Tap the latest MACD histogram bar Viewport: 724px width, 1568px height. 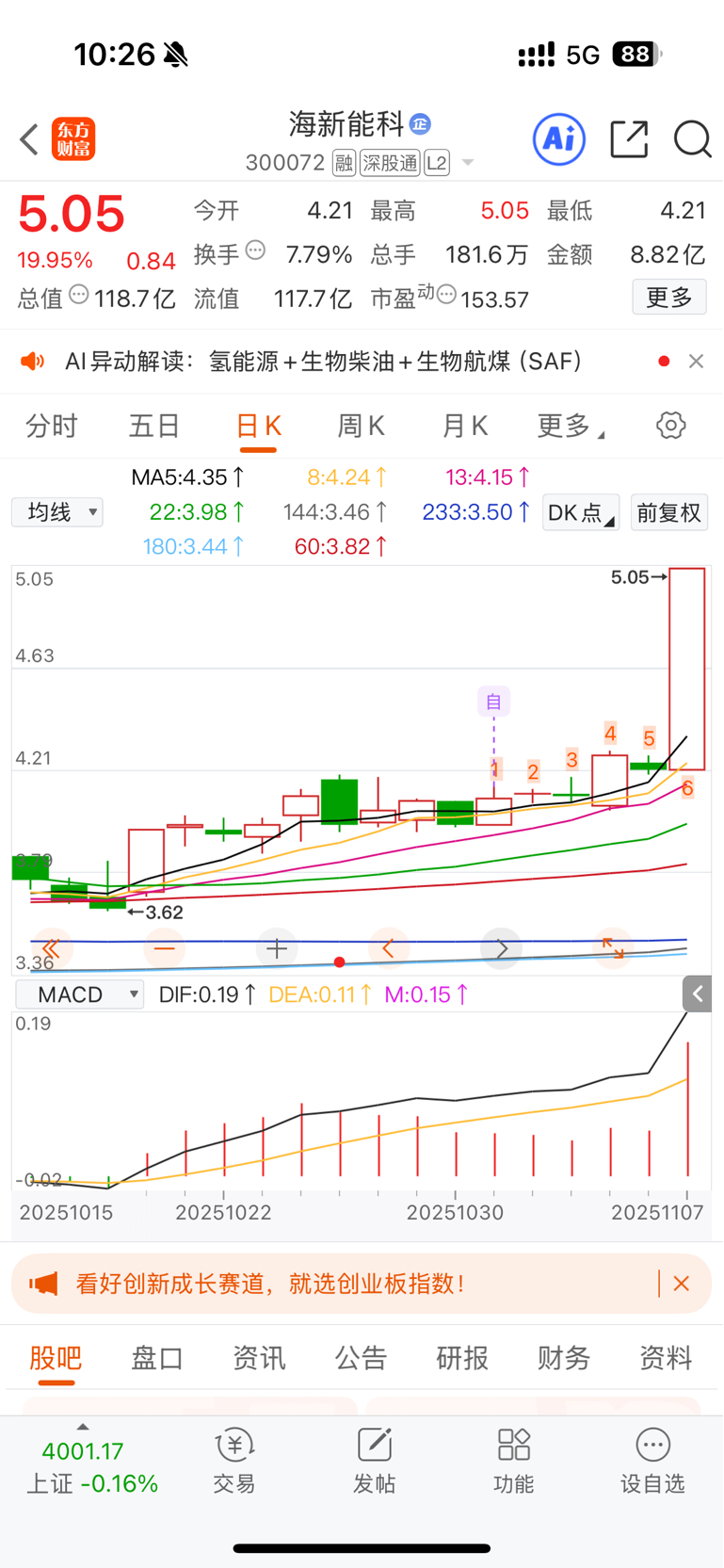pos(688,1107)
